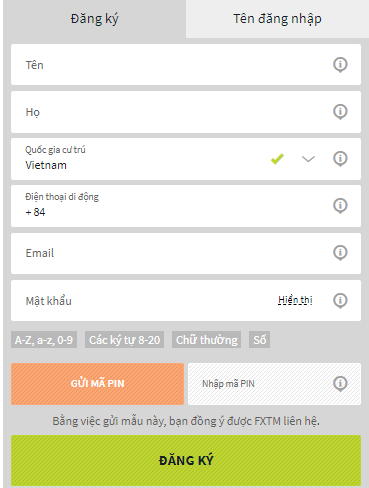Toggle password visibility with Hiển thị
The height and width of the screenshot is (488, 369).
click(x=295, y=300)
